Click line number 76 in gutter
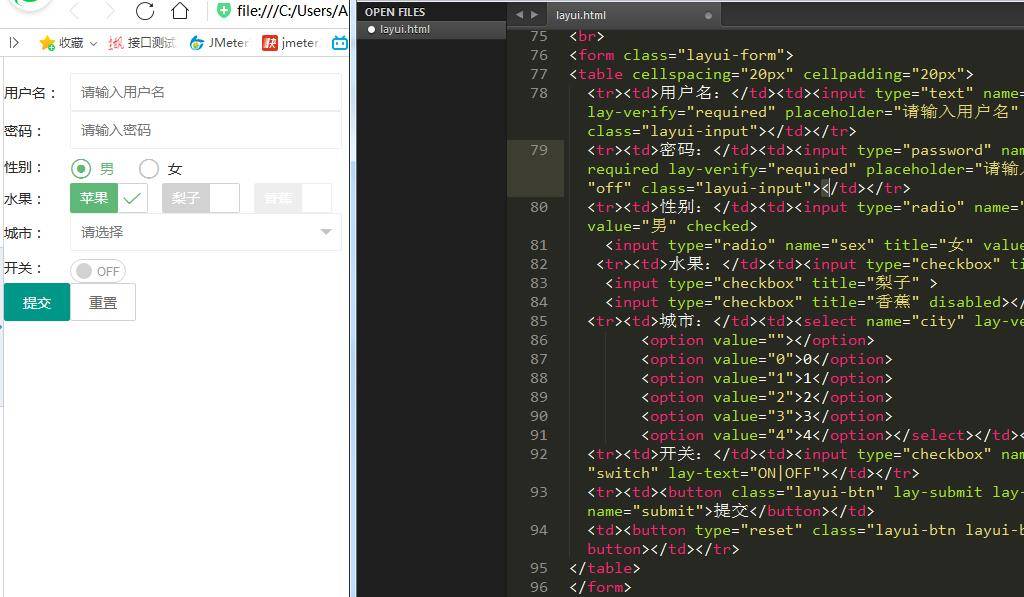 click(539, 55)
